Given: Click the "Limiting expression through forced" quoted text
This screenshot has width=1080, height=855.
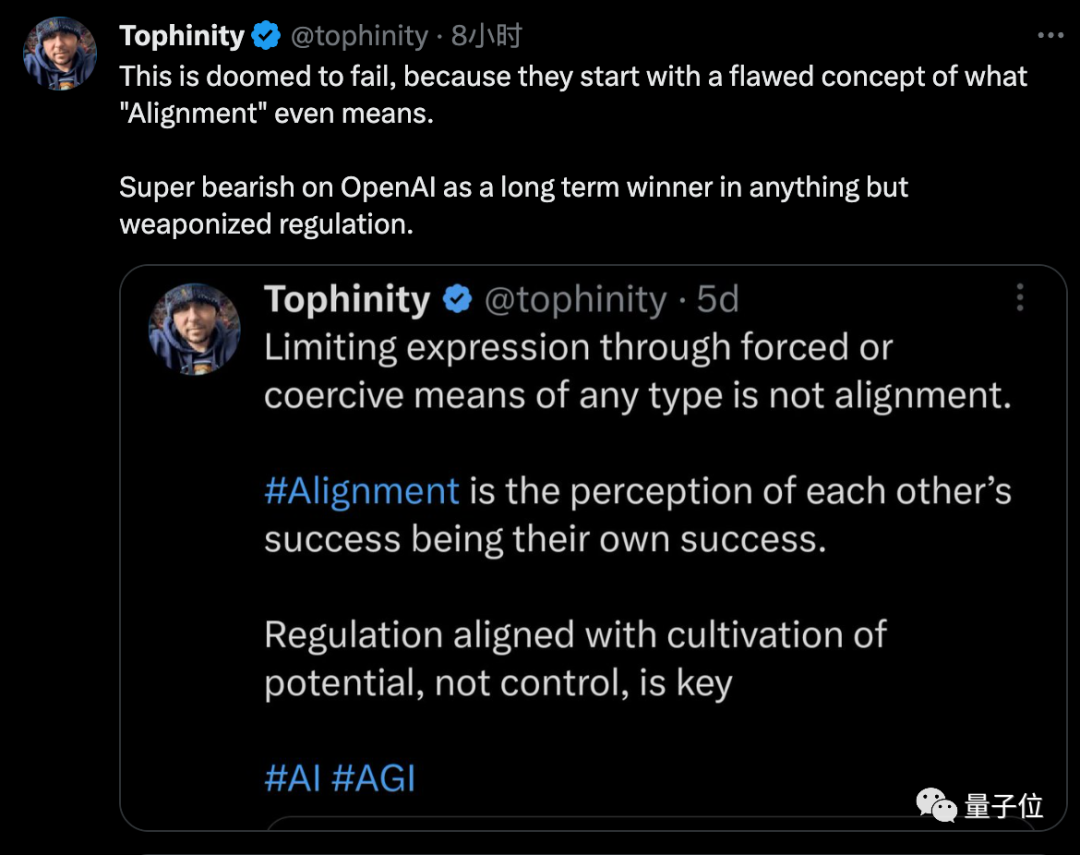Looking at the screenshot, I should 578,347.
